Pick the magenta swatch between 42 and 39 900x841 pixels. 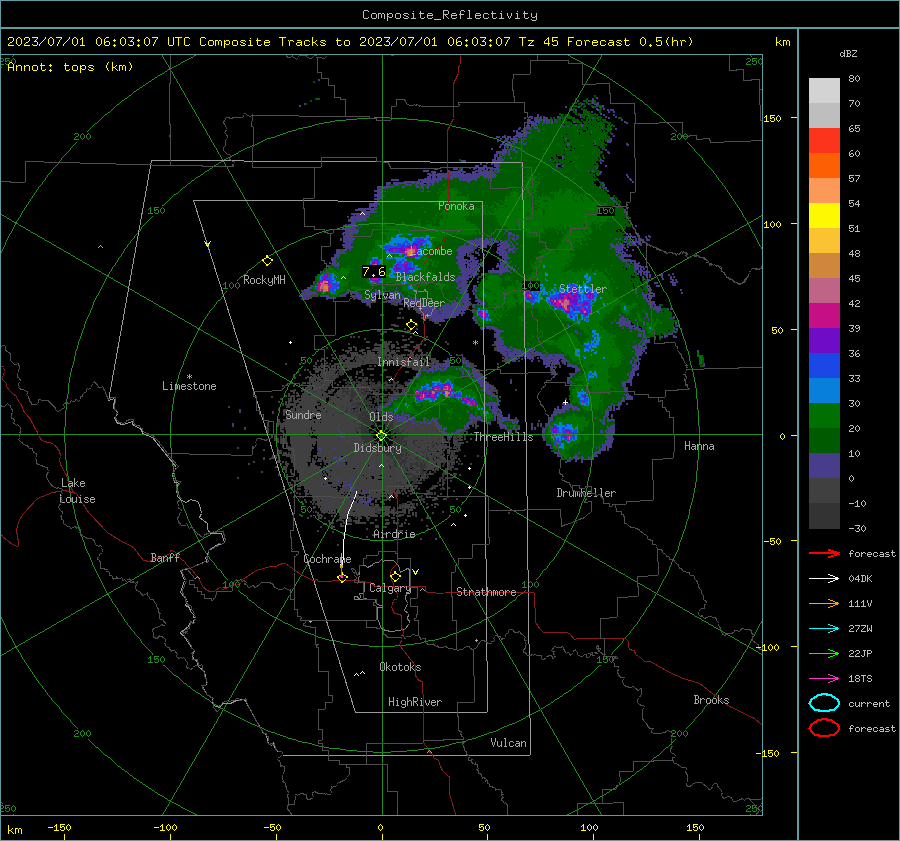pyautogui.click(x=824, y=316)
